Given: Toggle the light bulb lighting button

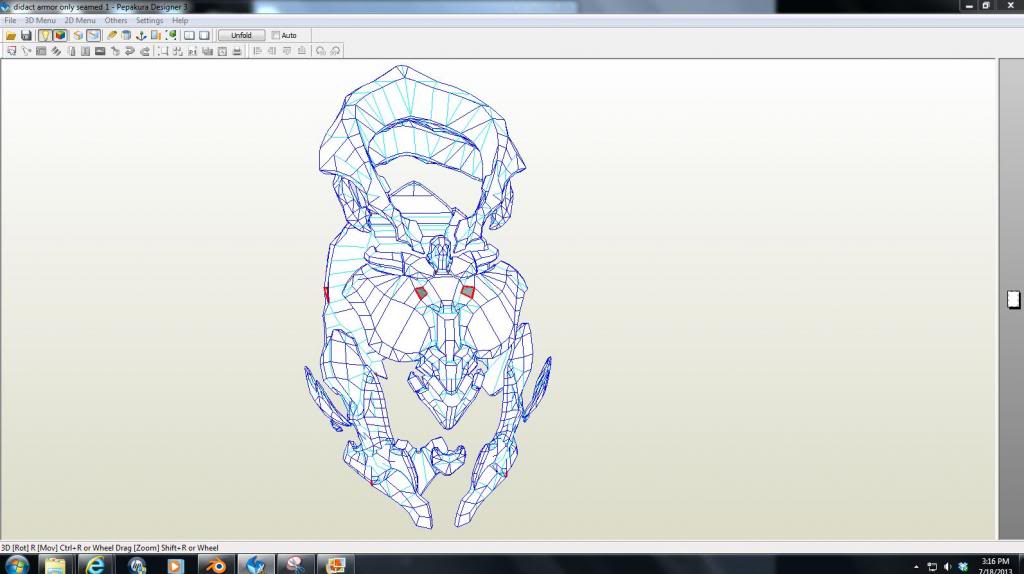Looking at the screenshot, I should point(45,35).
